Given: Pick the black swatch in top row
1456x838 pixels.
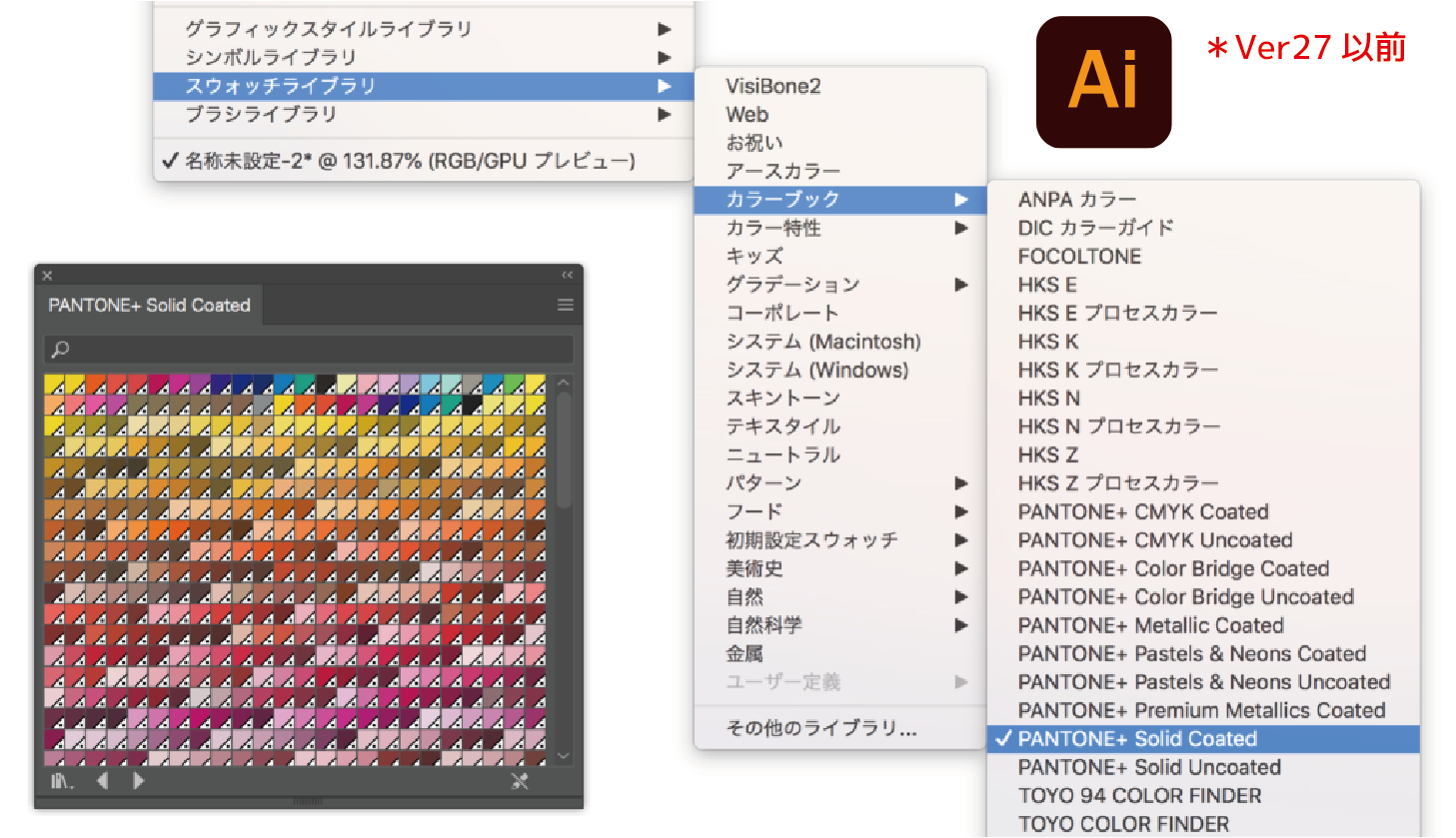Looking at the screenshot, I should point(326,385).
